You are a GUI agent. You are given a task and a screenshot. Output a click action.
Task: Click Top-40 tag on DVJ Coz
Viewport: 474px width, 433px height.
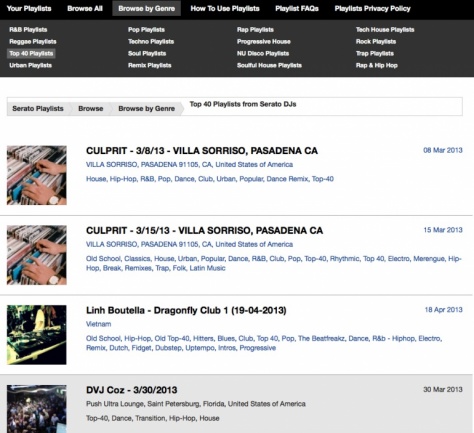(x=97, y=418)
